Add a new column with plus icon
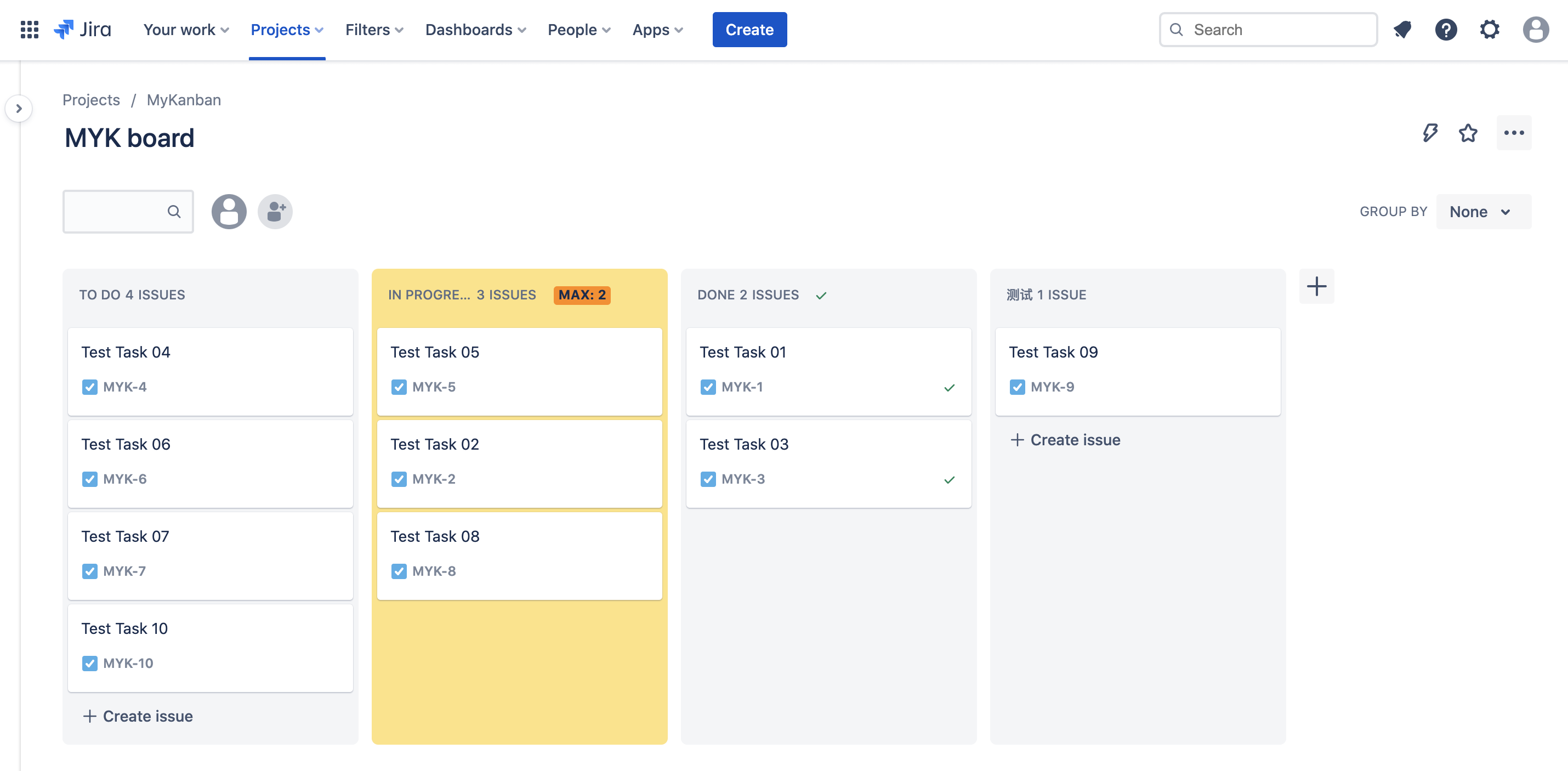1568x771 pixels. coord(1316,286)
